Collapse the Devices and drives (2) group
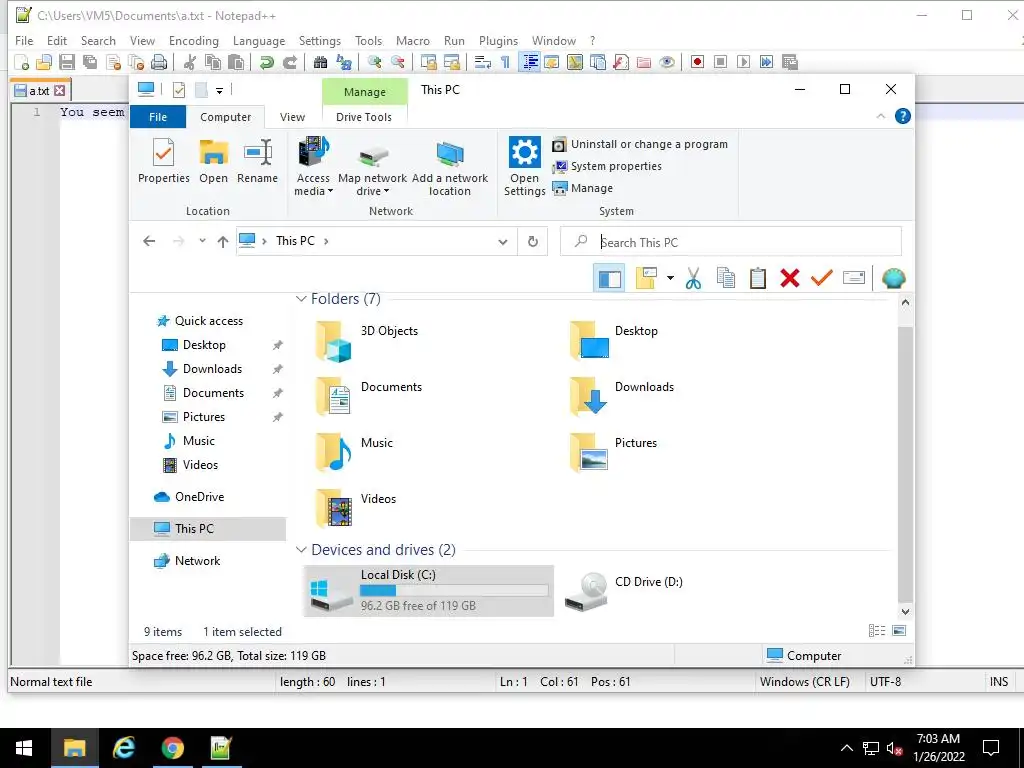Viewport: 1024px width, 768px height. (301, 550)
